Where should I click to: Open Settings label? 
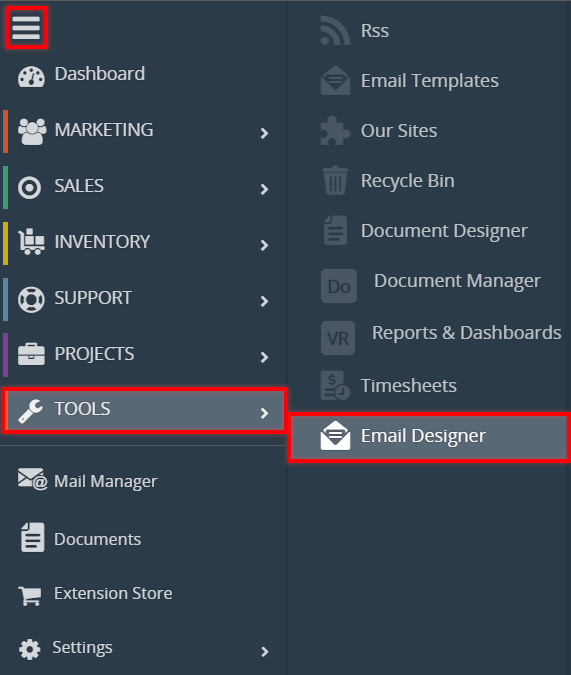pos(82,647)
